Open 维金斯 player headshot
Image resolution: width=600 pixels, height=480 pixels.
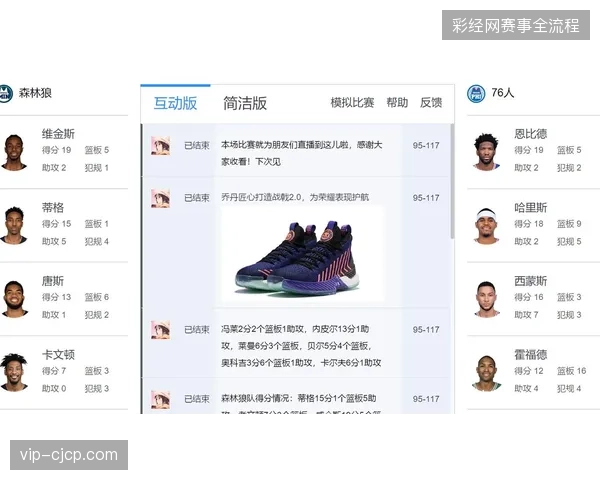[13, 152]
